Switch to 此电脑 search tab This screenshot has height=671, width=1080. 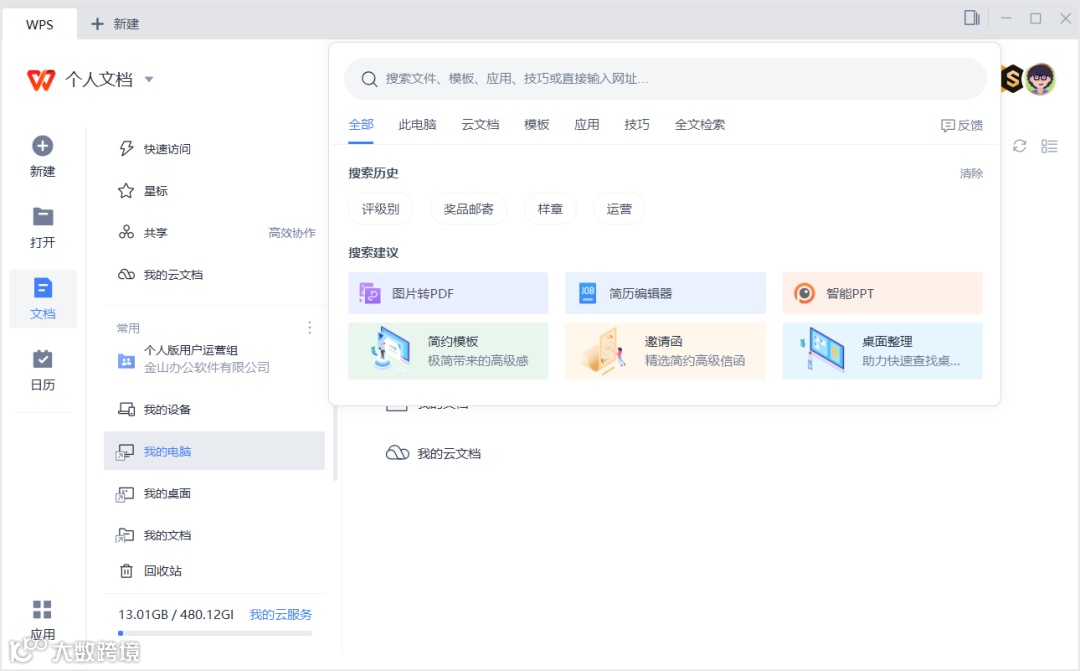click(x=417, y=125)
